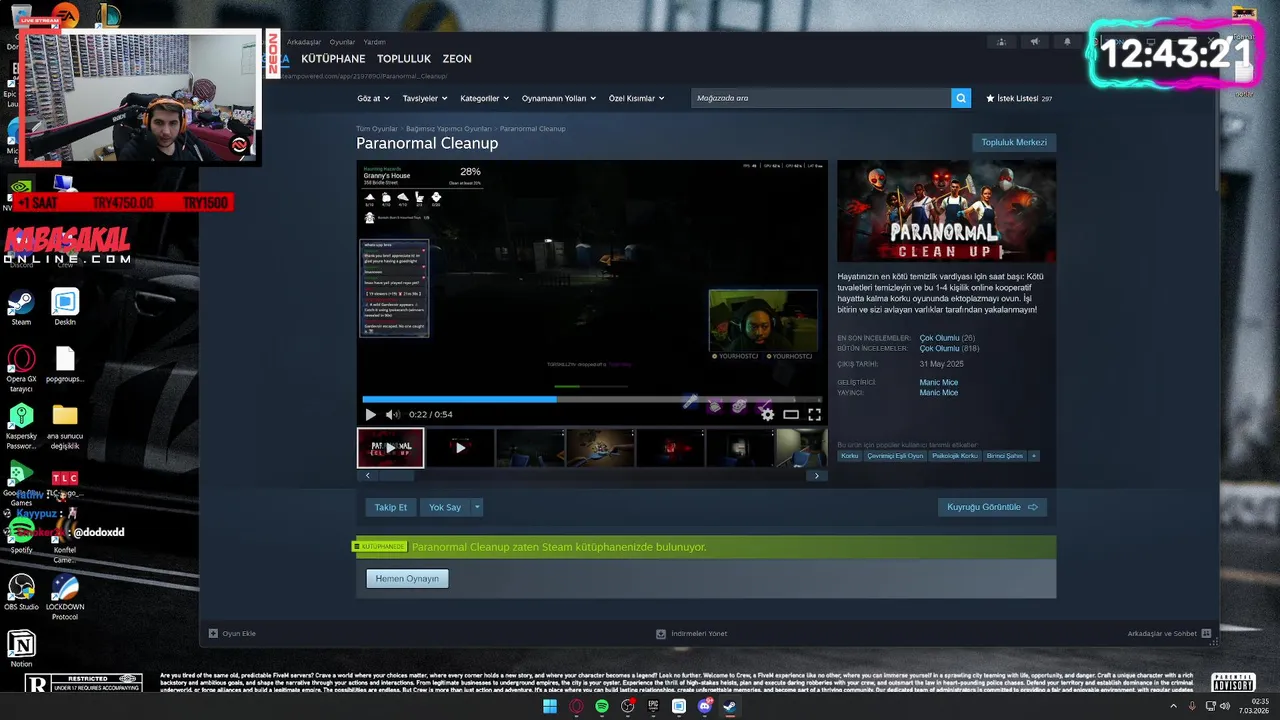This screenshot has width=1280, height=720.
Task: Play the trailer video
Action: 370,414
